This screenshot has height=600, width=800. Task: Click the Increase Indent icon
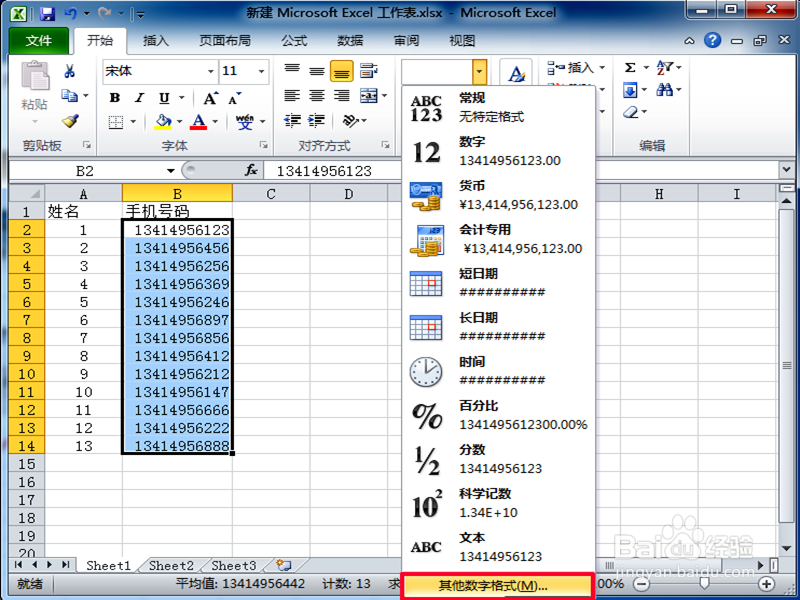tap(317, 120)
